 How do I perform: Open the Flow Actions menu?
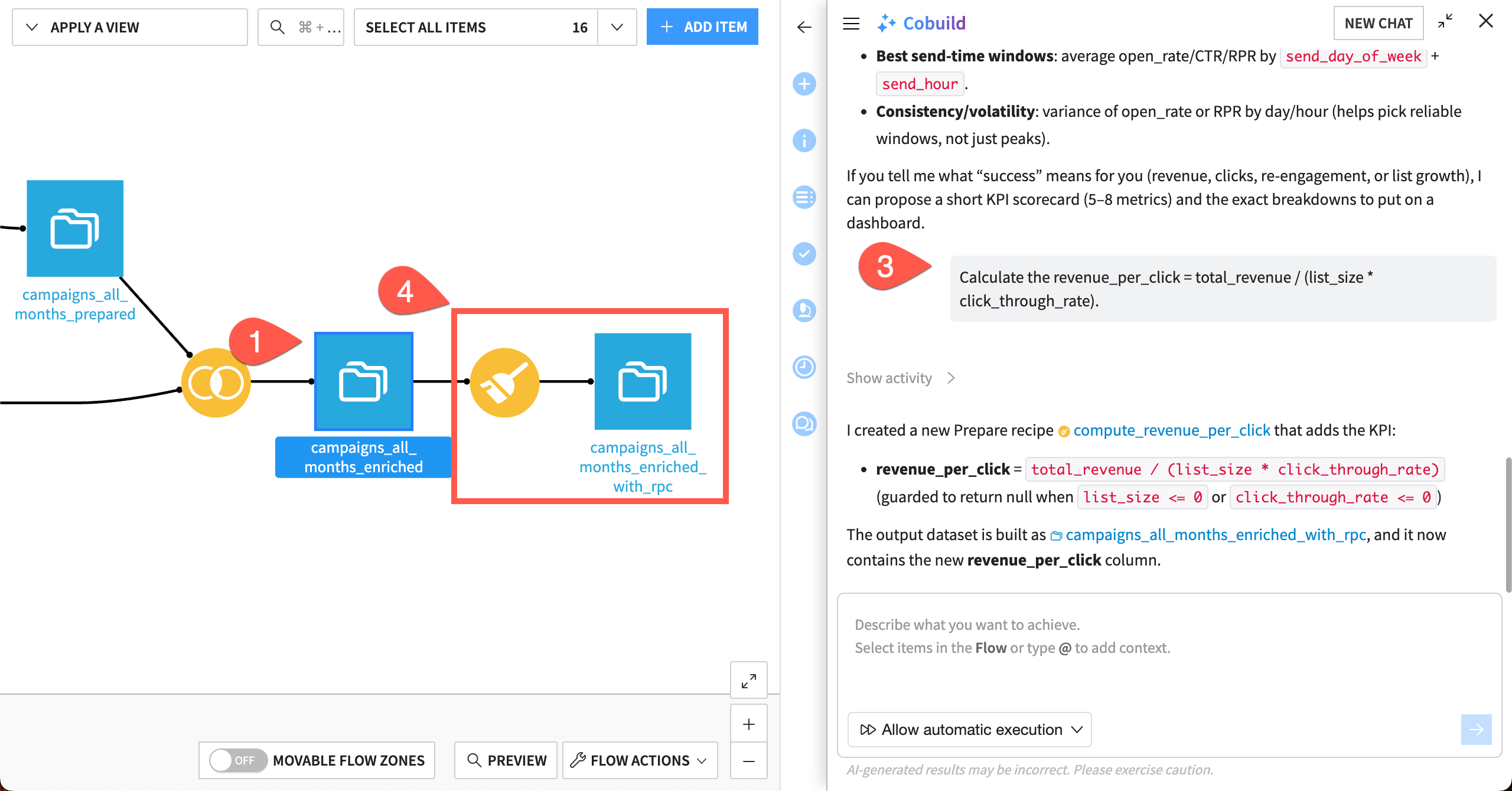[x=640, y=760]
